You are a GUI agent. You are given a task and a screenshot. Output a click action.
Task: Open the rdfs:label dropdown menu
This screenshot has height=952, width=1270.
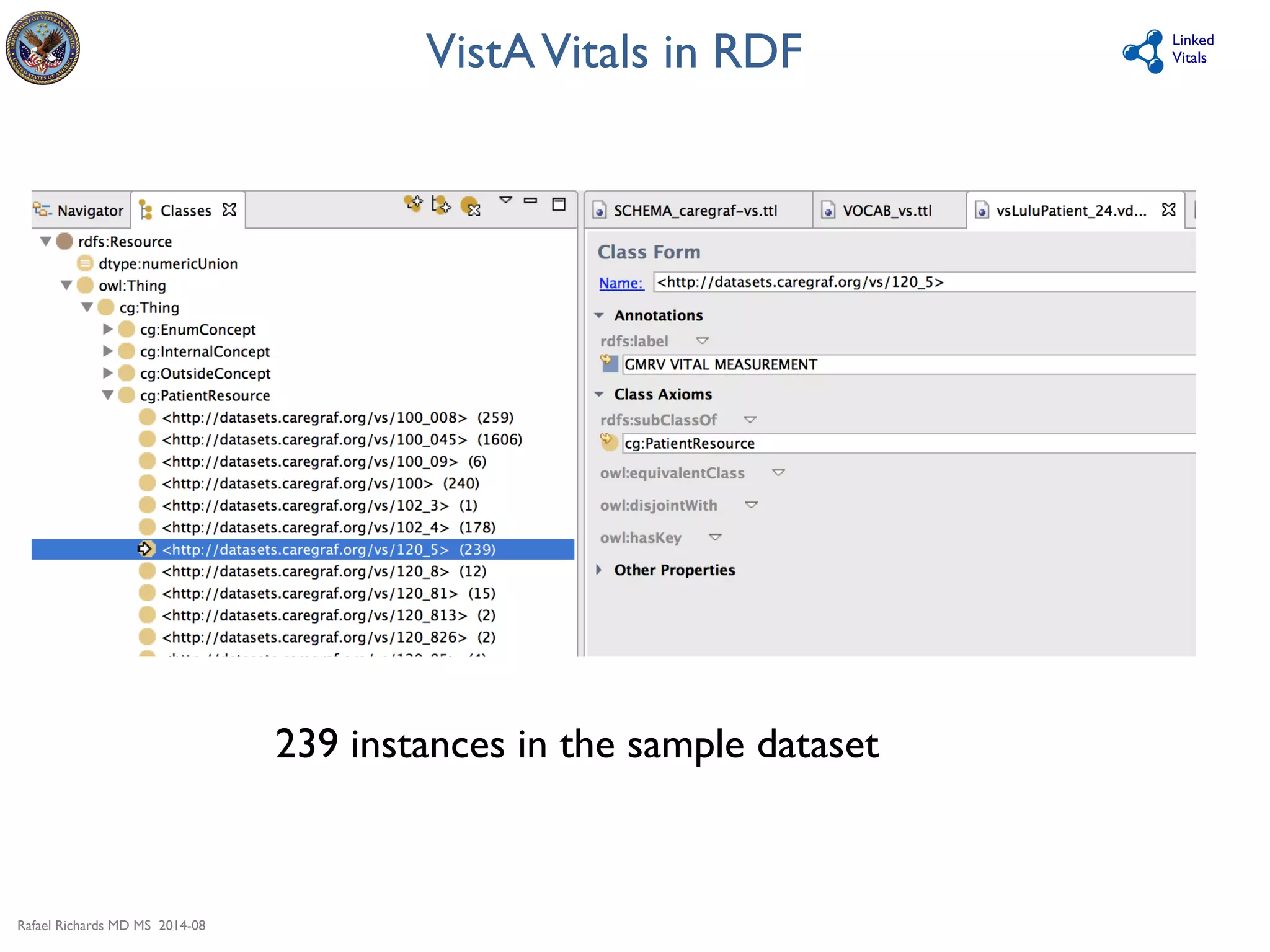click(x=702, y=341)
